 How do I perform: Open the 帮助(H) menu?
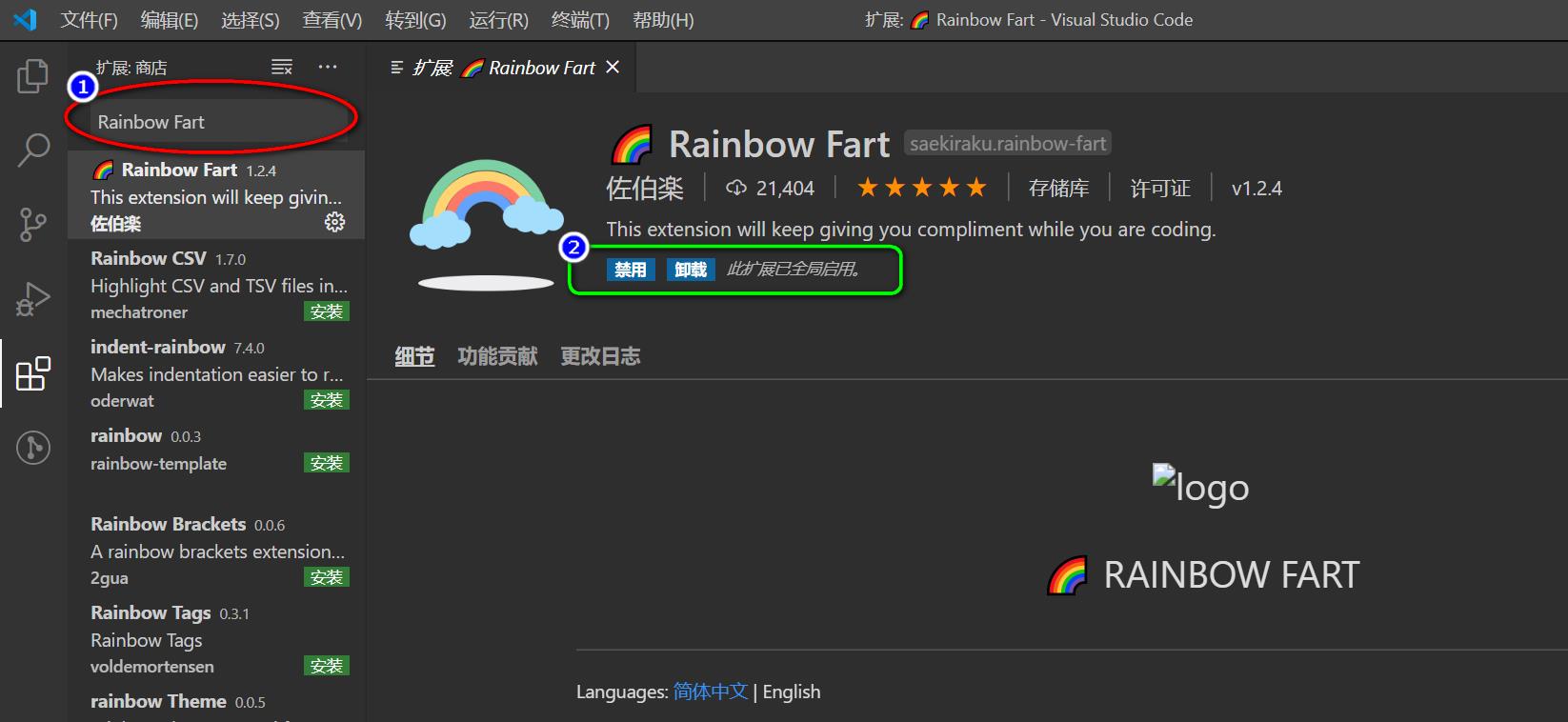pos(663,20)
